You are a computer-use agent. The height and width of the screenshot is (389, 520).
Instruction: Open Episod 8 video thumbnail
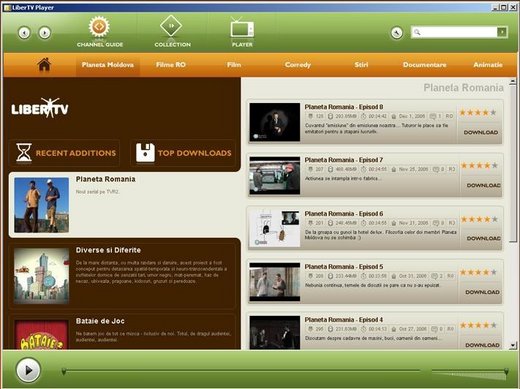pyautogui.click(x=275, y=122)
